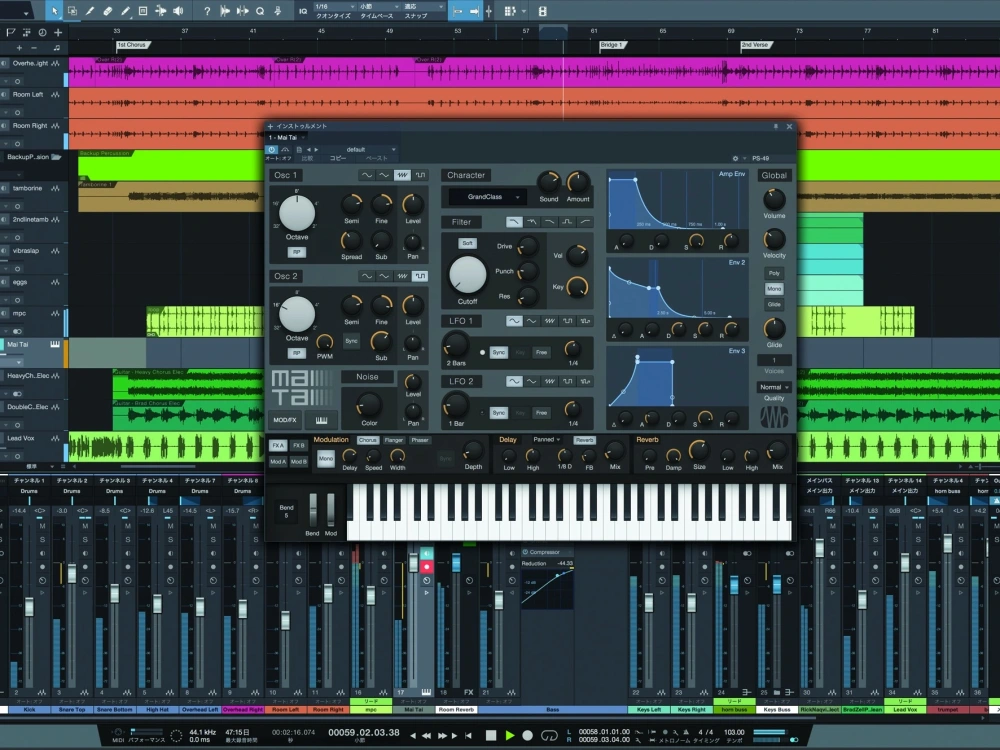Switch to the FX B tab
This screenshot has width=1000, height=750.
point(298,446)
